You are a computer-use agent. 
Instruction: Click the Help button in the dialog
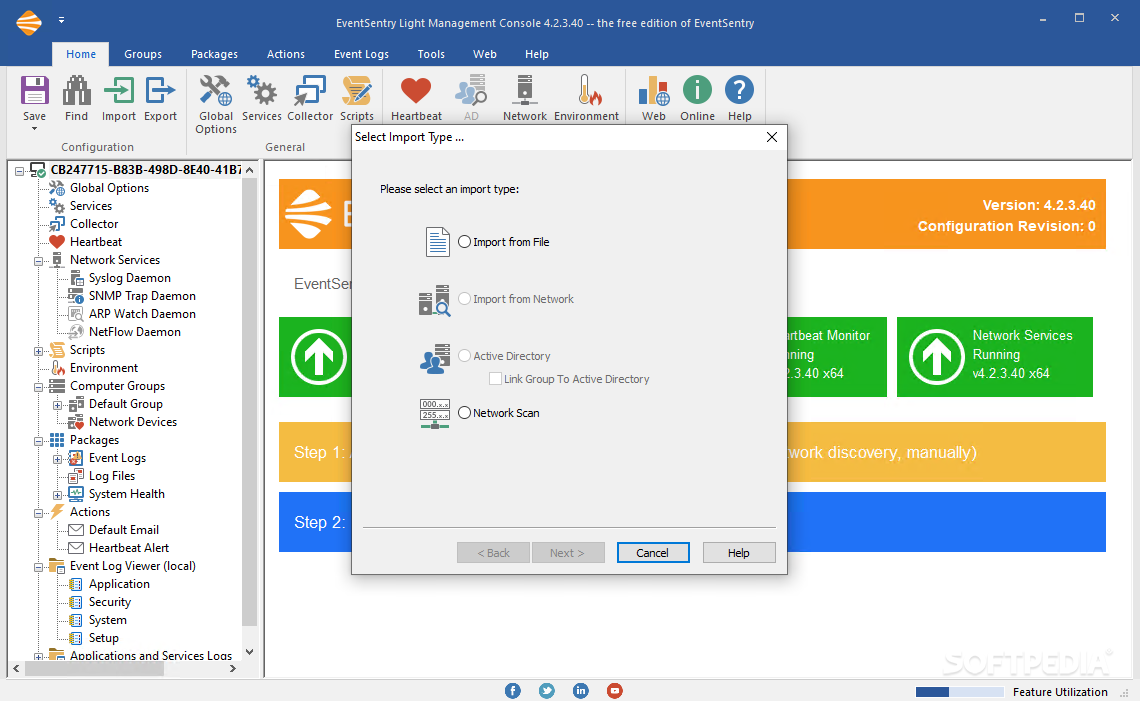[739, 553]
